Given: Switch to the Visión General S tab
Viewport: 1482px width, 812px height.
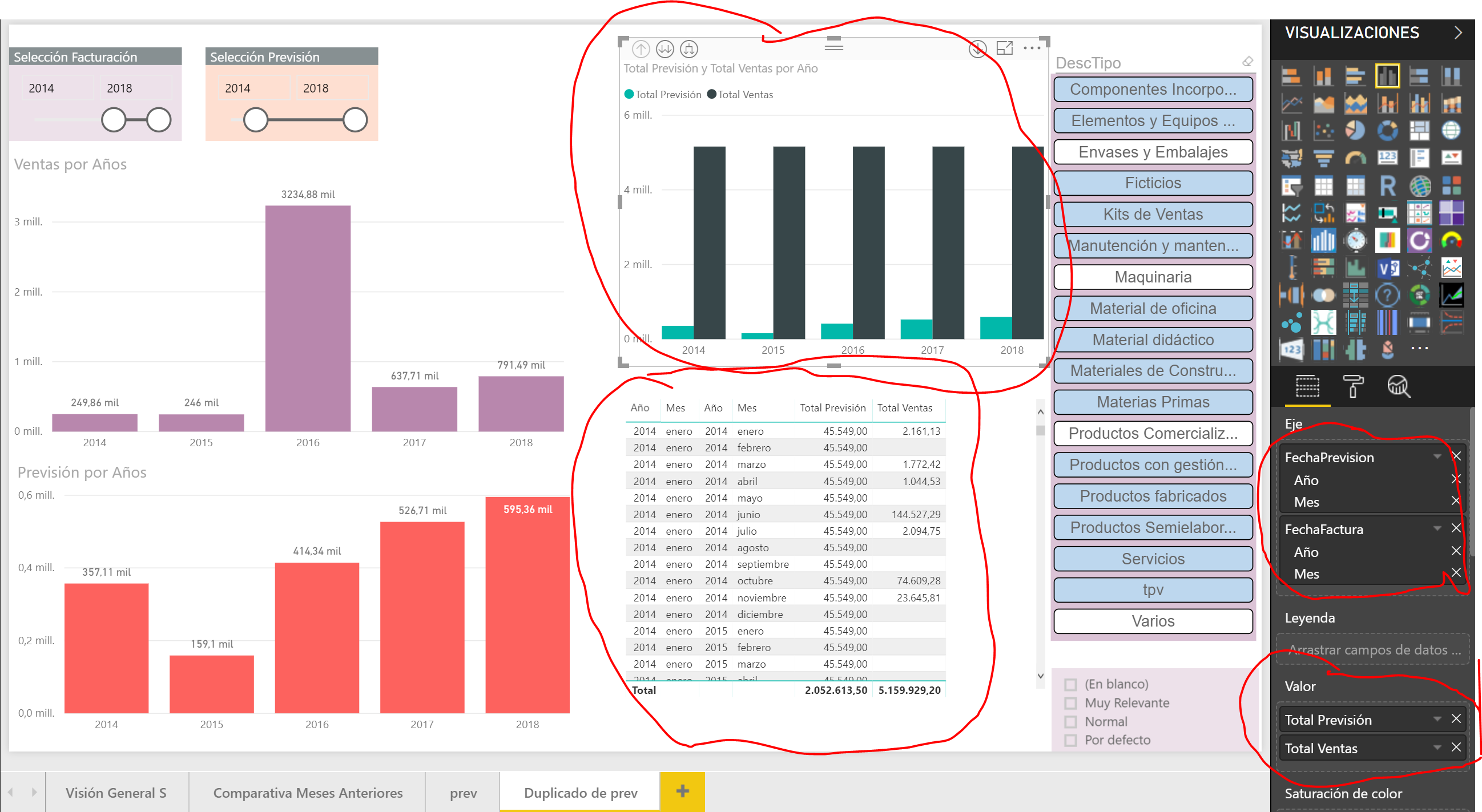Looking at the screenshot, I should click(116, 793).
